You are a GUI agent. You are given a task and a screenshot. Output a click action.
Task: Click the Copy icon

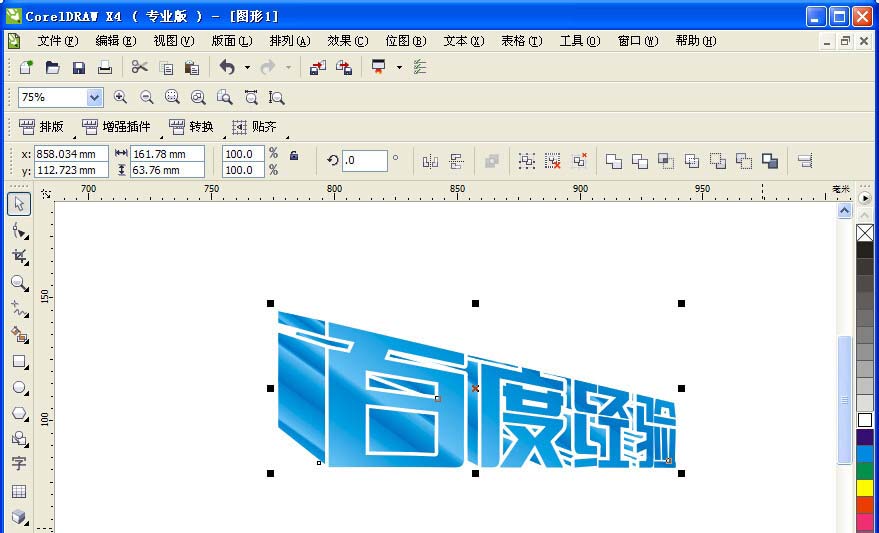pos(166,68)
